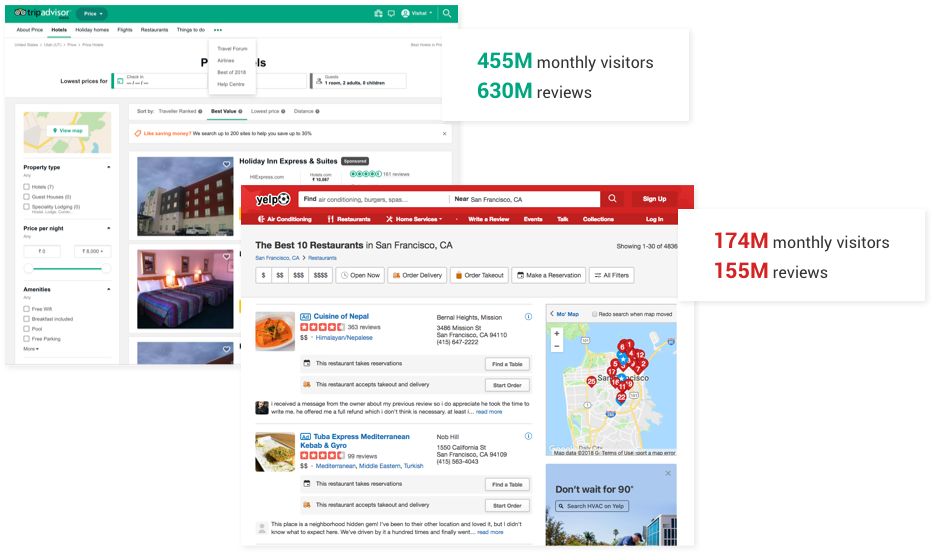This screenshot has height=555, width=934.
Task: Click Start Order for Tuba Express
Action: (x=507, y=506)
